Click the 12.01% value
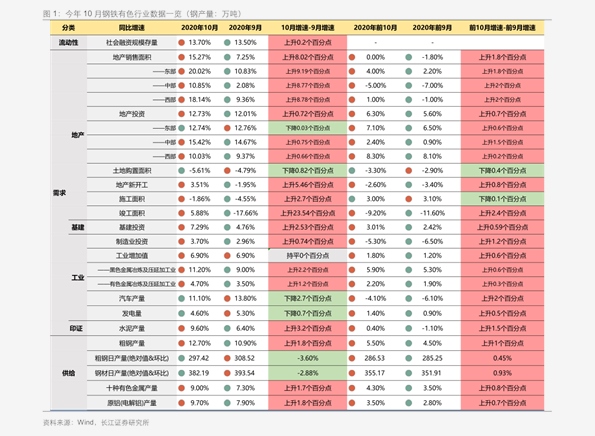 pos(246,114)
